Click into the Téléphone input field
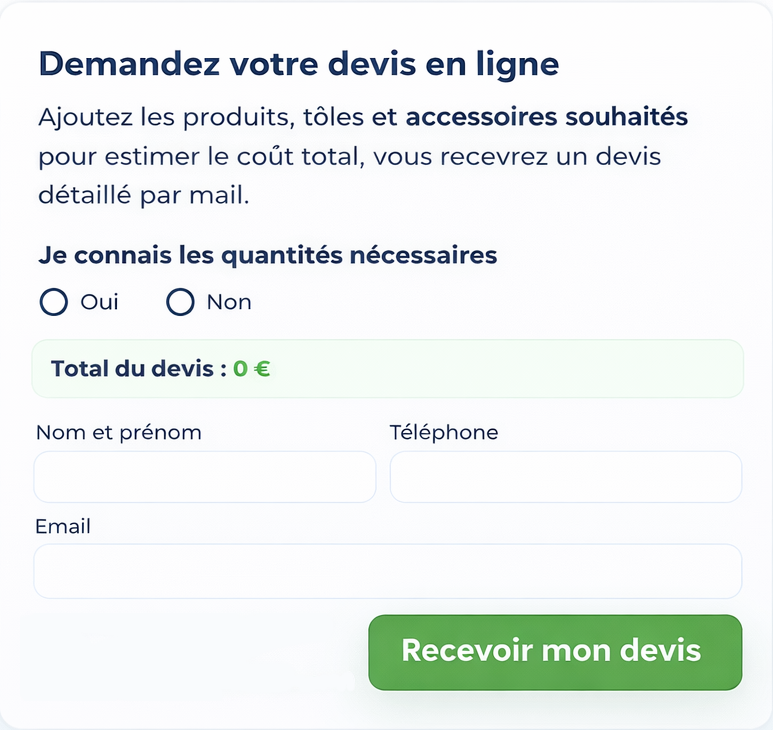The image size is (773, 730). point(565,476)
